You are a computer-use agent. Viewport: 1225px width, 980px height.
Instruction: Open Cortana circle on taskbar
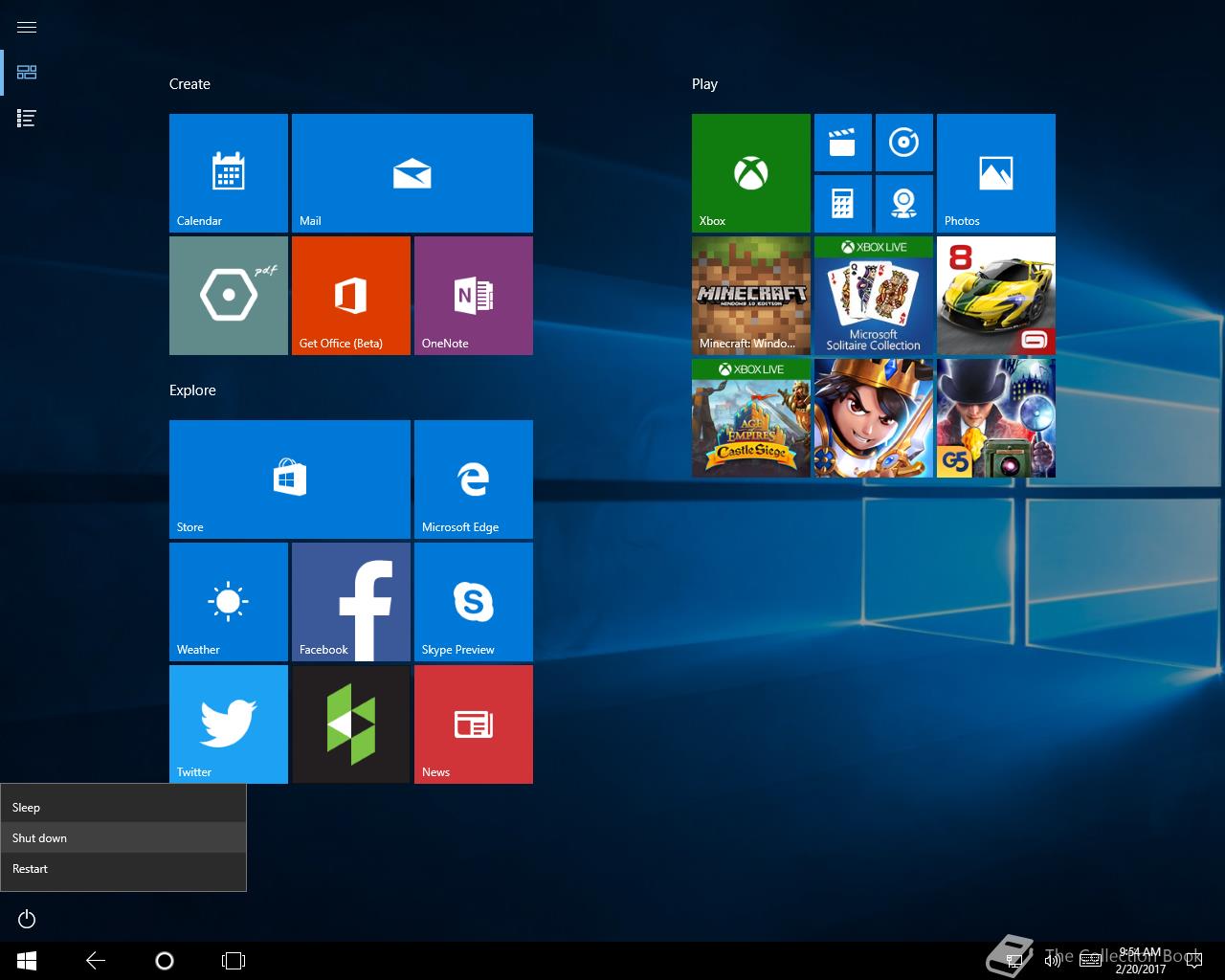pyautogui.click(x=165, y=961)
